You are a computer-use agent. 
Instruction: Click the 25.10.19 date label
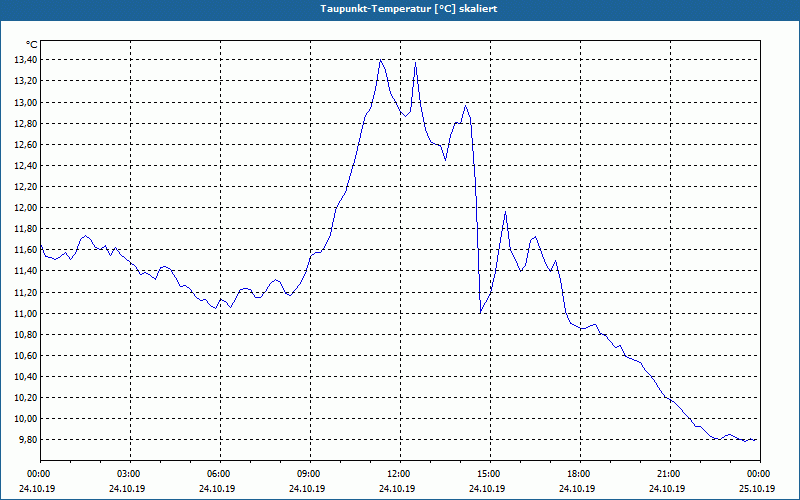click(x=757, y=488)
